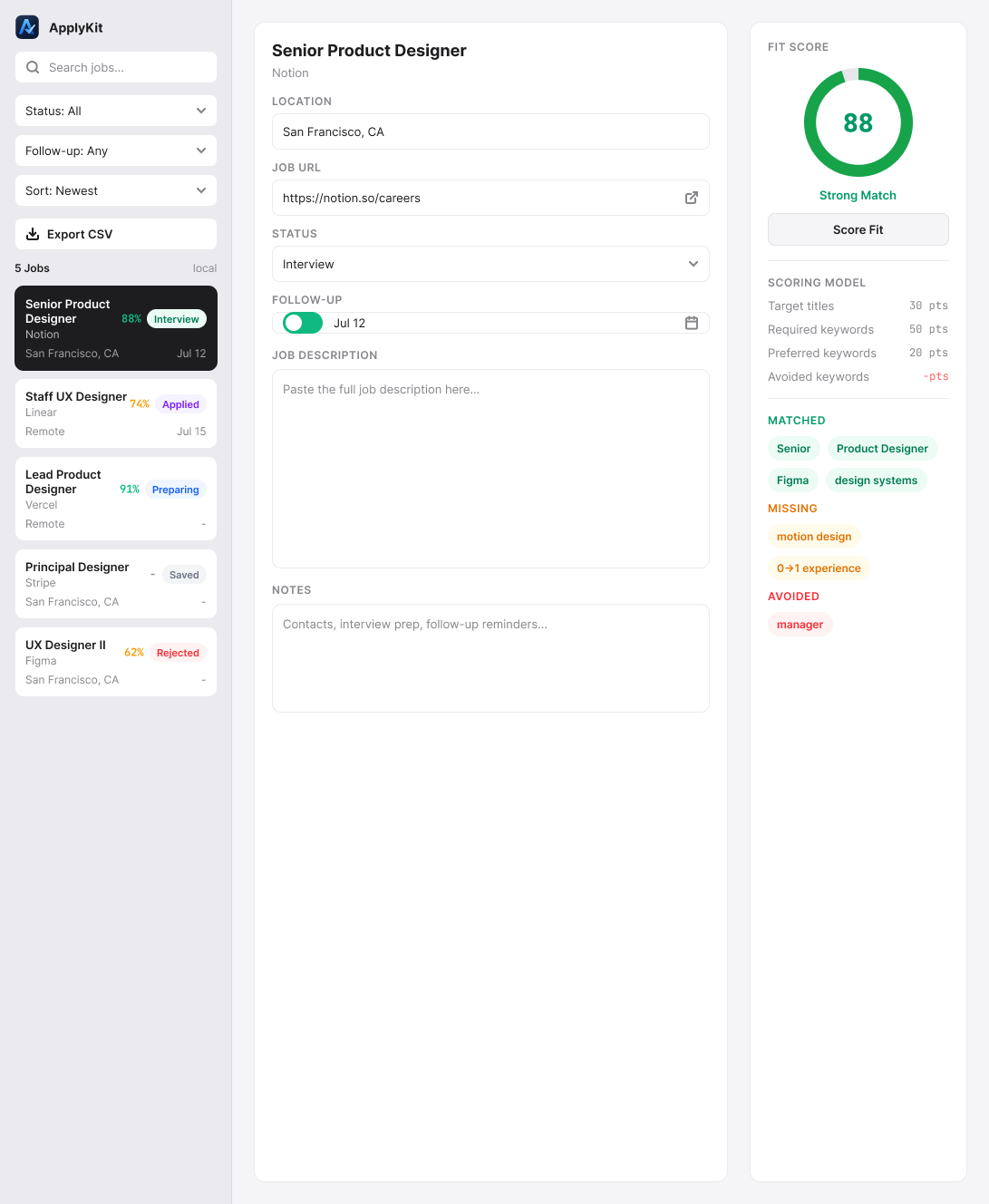Click the Export CSV download icon
Image resolution: width=989 pixels, height=1204 pixels.
tap(33, 234)
